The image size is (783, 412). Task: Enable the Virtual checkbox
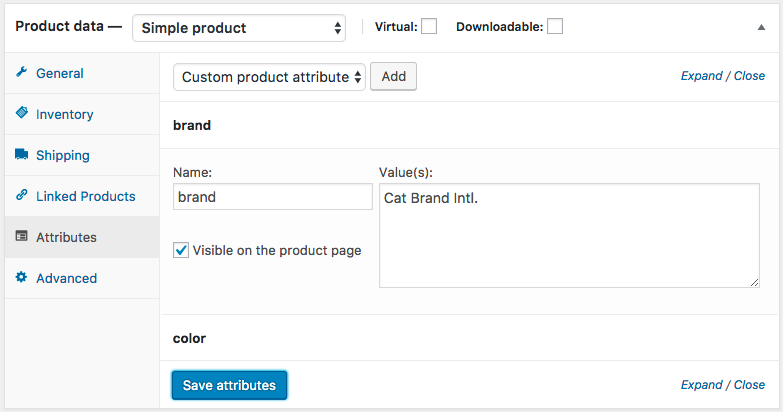click(x=429, y=27)
